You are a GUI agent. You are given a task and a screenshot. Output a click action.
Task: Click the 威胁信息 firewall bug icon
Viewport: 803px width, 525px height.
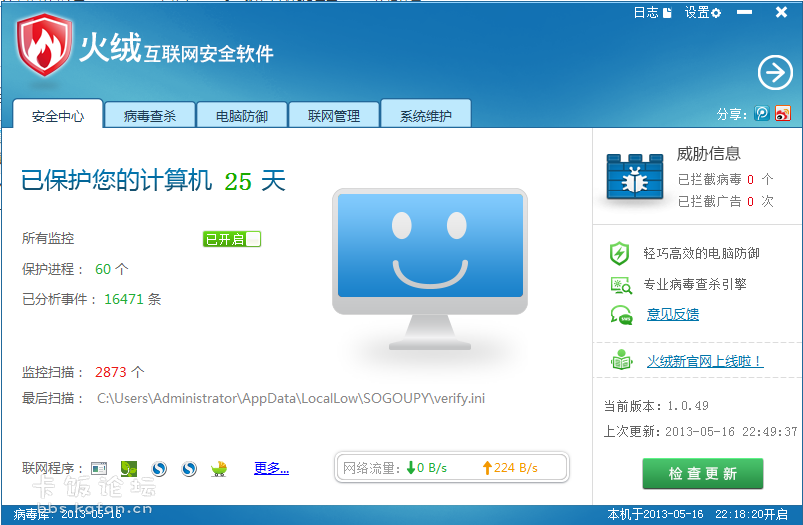click(x=634, y=175)
